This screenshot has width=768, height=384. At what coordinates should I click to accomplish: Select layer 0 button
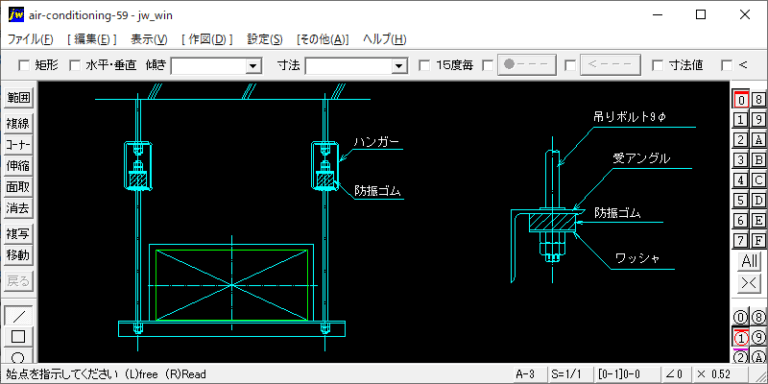(x=741, y=99)
